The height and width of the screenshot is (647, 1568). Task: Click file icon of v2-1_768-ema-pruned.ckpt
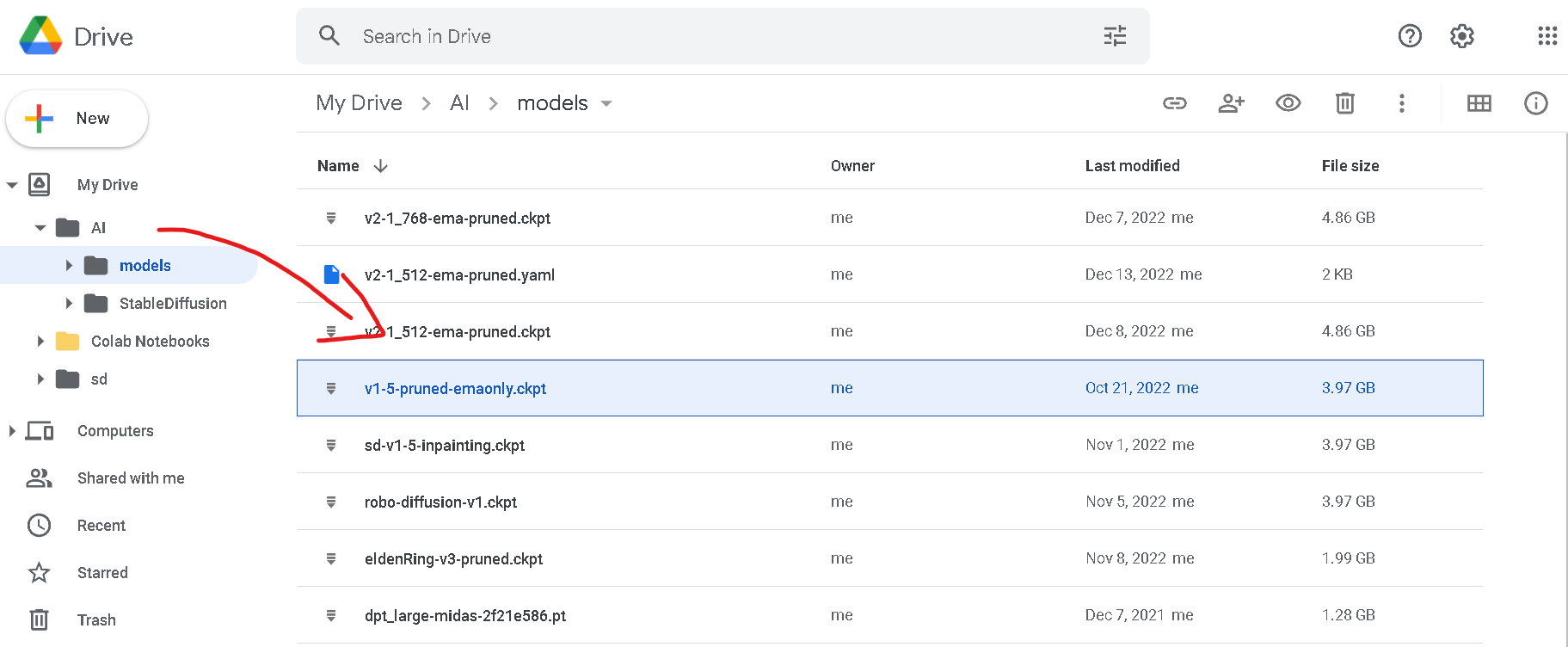pos(331,218)
